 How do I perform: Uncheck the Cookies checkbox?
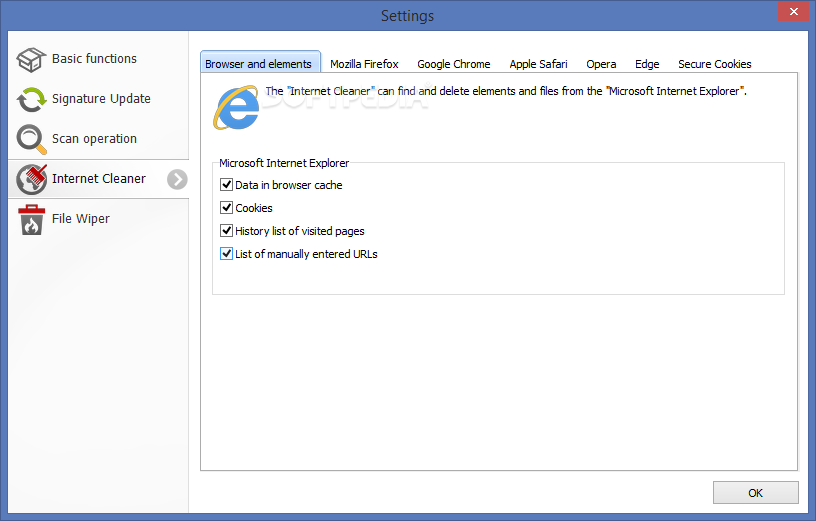pos(226,208)
